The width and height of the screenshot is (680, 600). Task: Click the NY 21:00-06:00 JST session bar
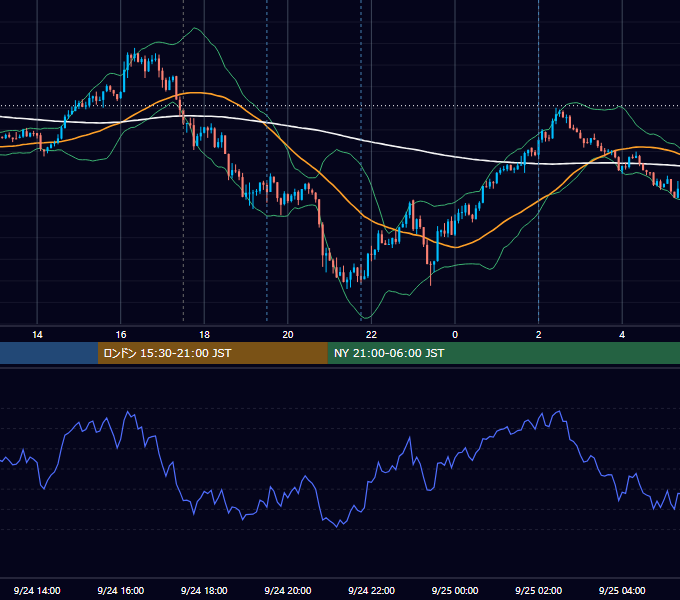pyautogui.click(x=503, y=353)
